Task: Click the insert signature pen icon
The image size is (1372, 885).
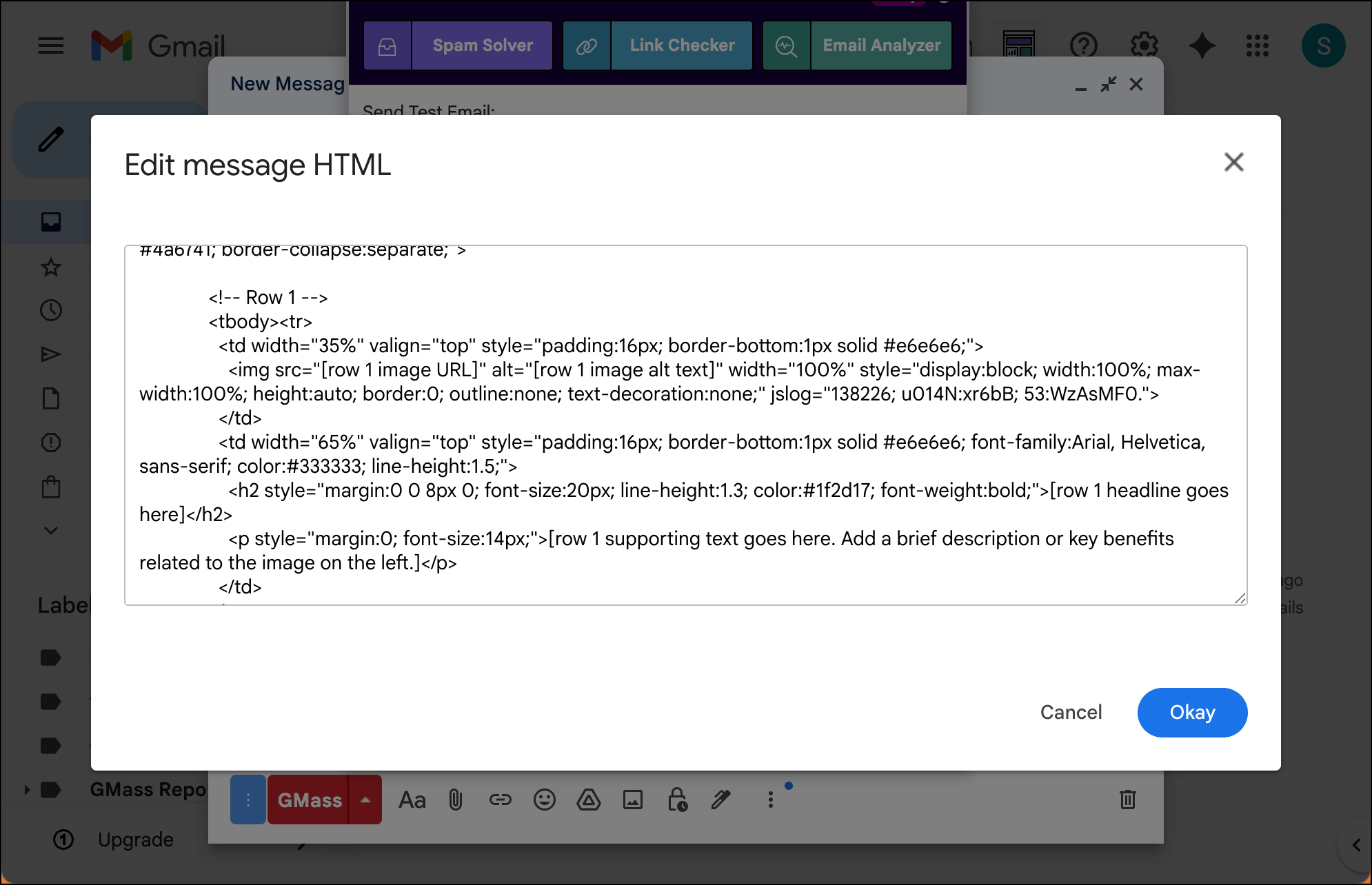Action: (721, 800)
